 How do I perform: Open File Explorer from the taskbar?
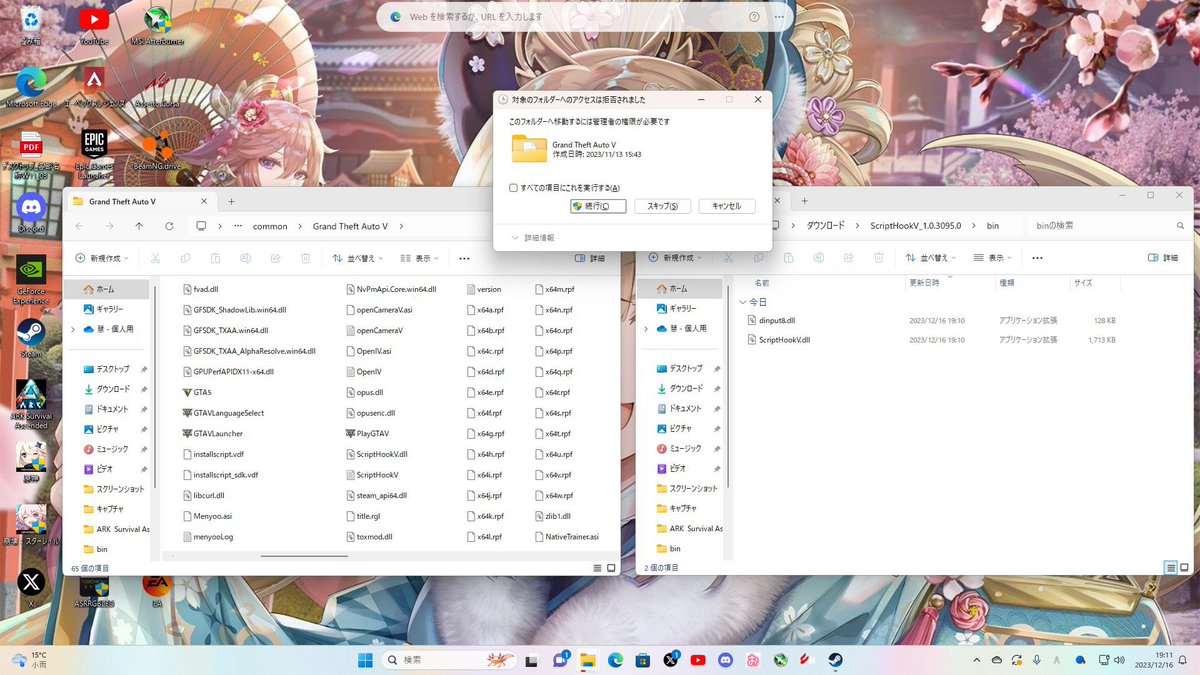[x=588, y=660]
